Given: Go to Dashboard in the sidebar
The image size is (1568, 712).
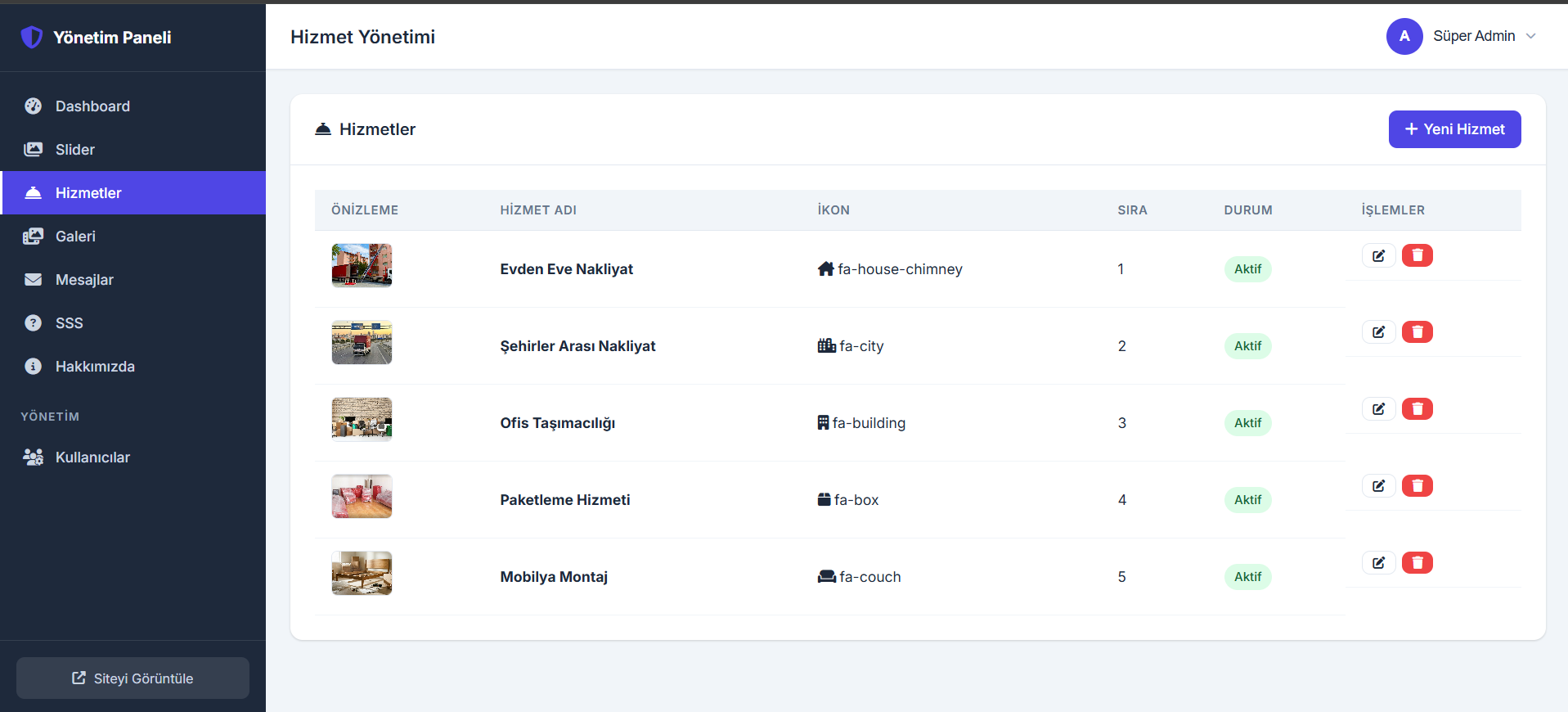Looking at the screenshot, I should coord(133,106).
